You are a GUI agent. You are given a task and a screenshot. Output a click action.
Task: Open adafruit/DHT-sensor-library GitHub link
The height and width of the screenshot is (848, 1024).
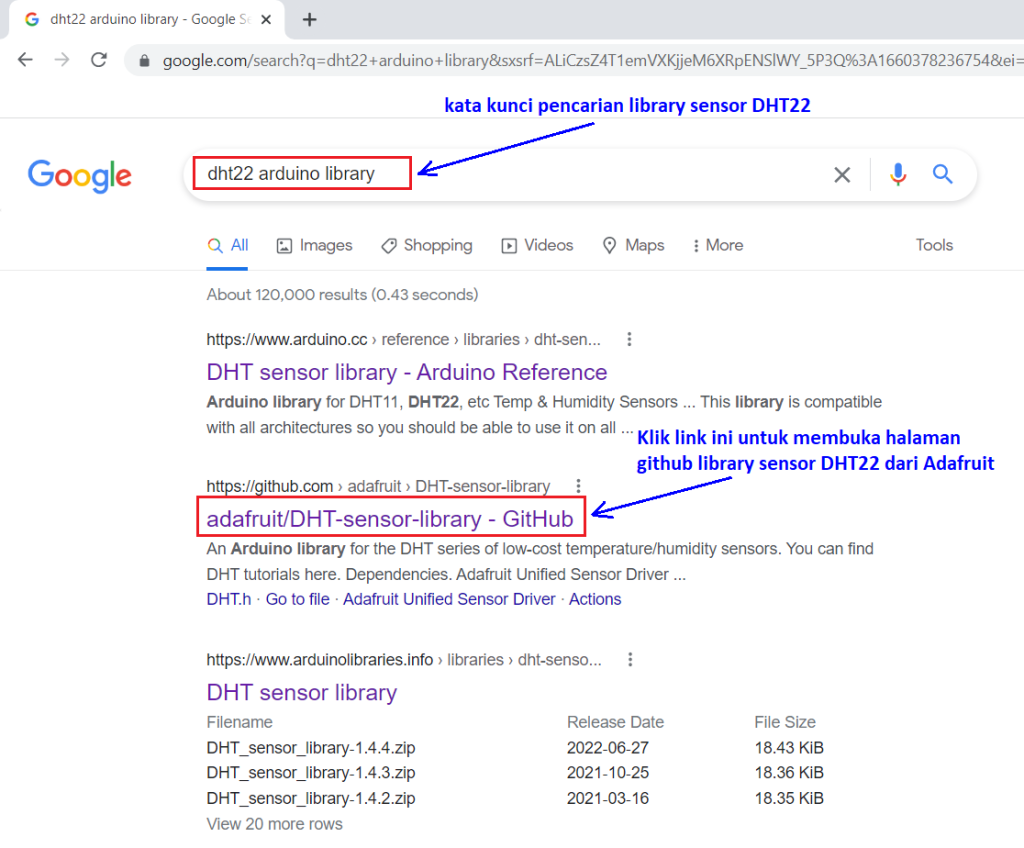pos(389,519)
